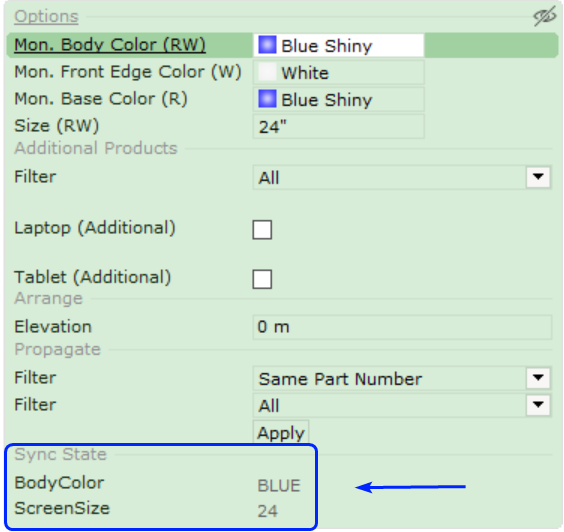Image resolution: width=564 pixels, height=532 pixels.
Task: Click Additional Products Filter field showing All
Action: tap(402, 177)
